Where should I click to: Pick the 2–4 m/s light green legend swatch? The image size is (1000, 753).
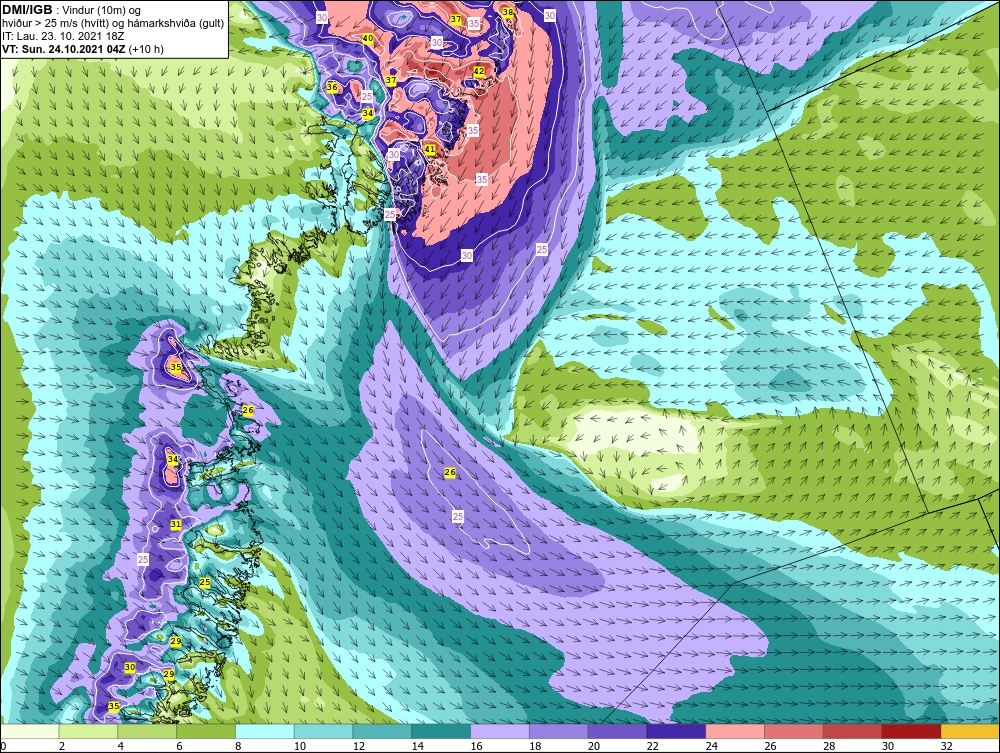point(88,731)
